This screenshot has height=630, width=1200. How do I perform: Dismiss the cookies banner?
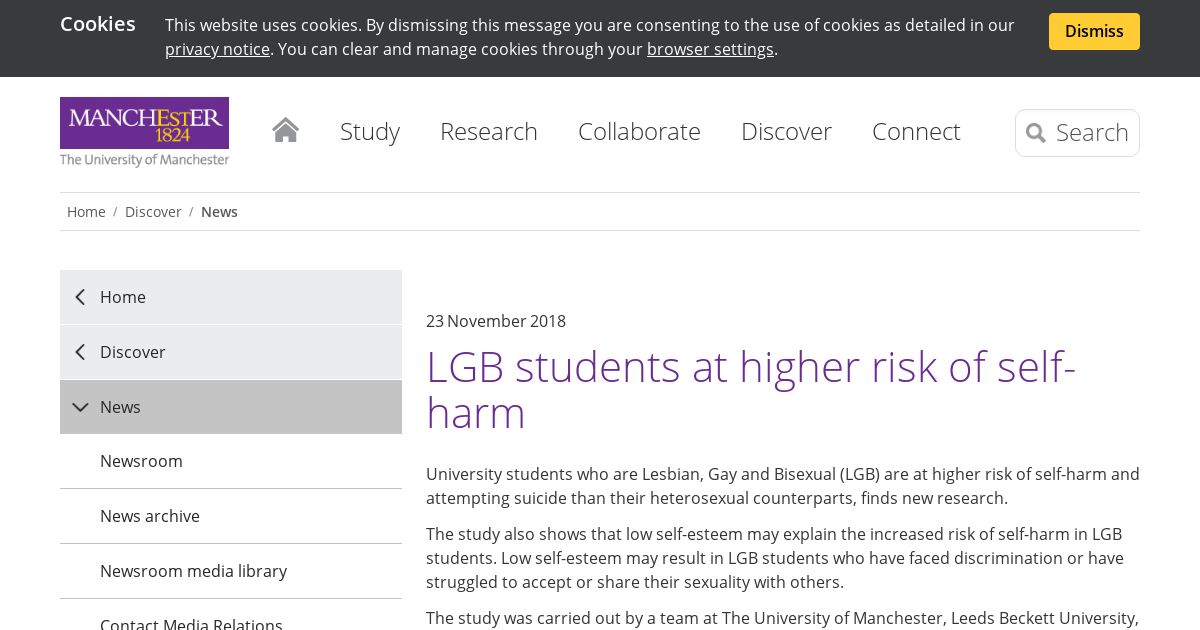pyautogui.click(x=1093, y=31)
